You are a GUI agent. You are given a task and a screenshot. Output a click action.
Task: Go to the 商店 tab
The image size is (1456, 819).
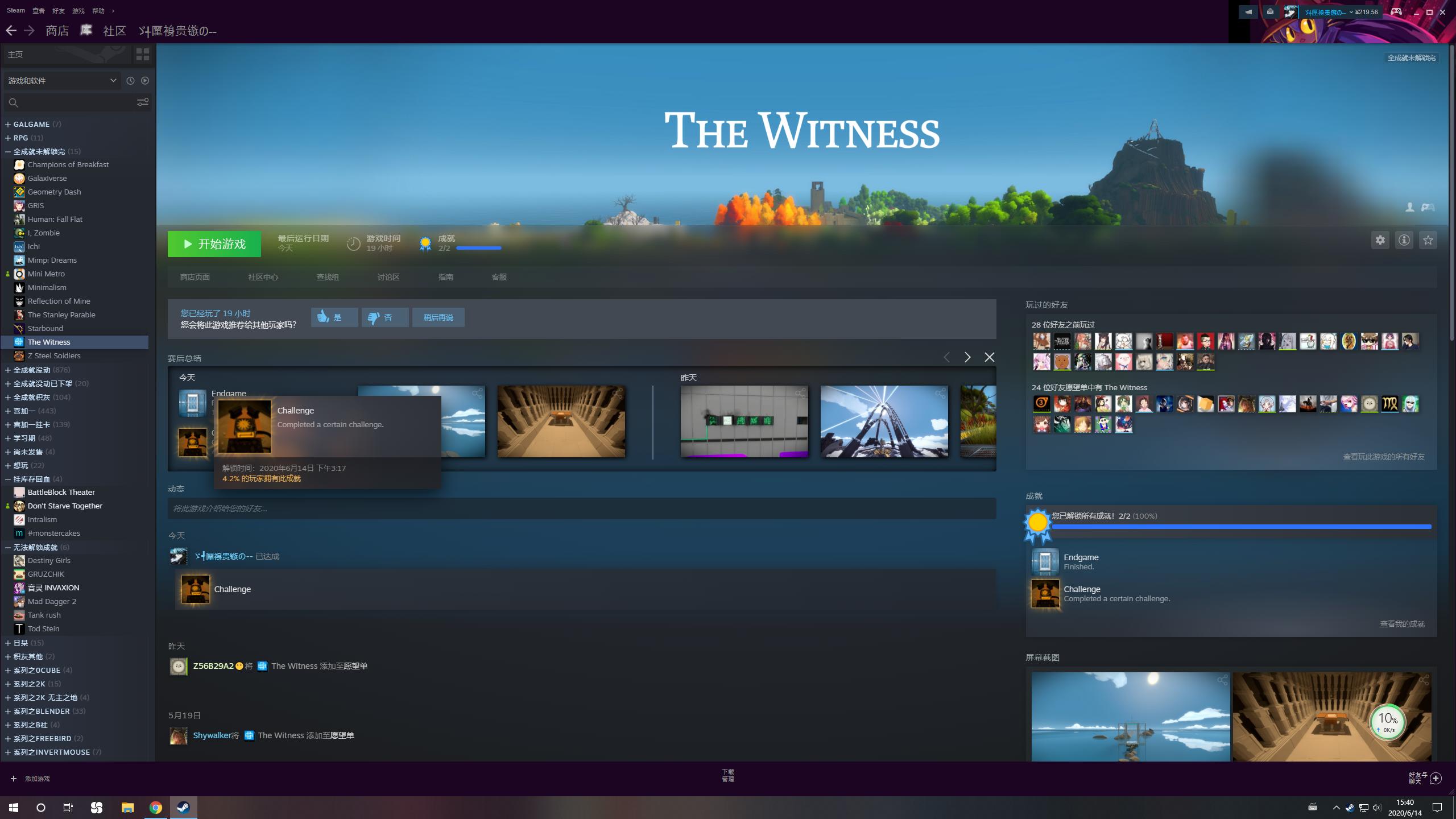(x=57, y=31)
